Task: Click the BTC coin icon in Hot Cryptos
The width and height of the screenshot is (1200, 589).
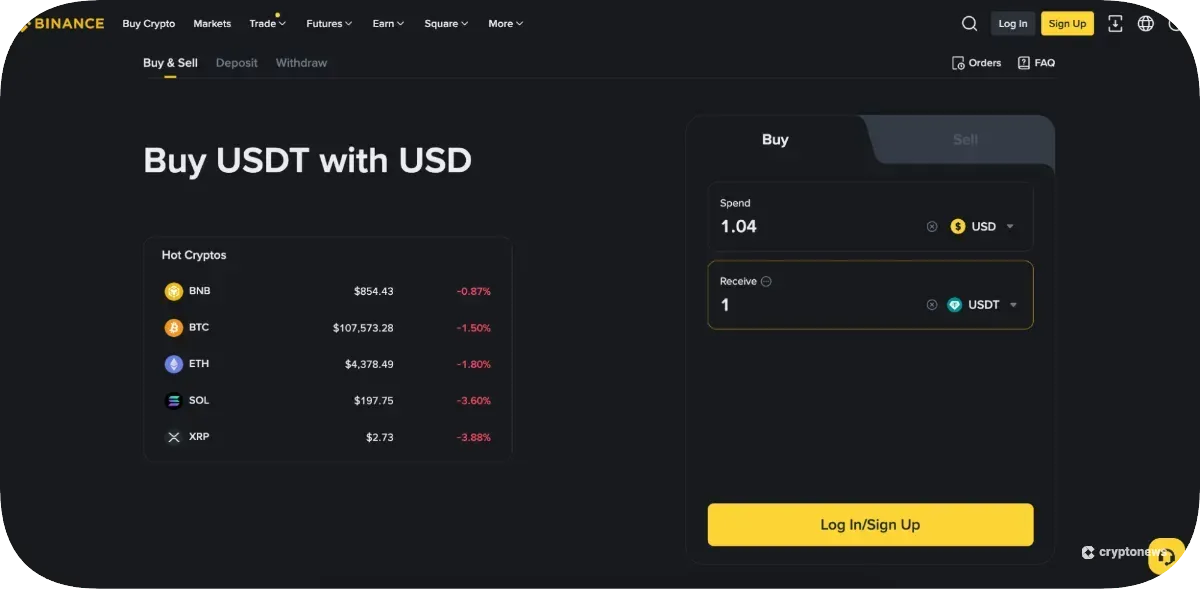Action: click(x=173, y=327)
